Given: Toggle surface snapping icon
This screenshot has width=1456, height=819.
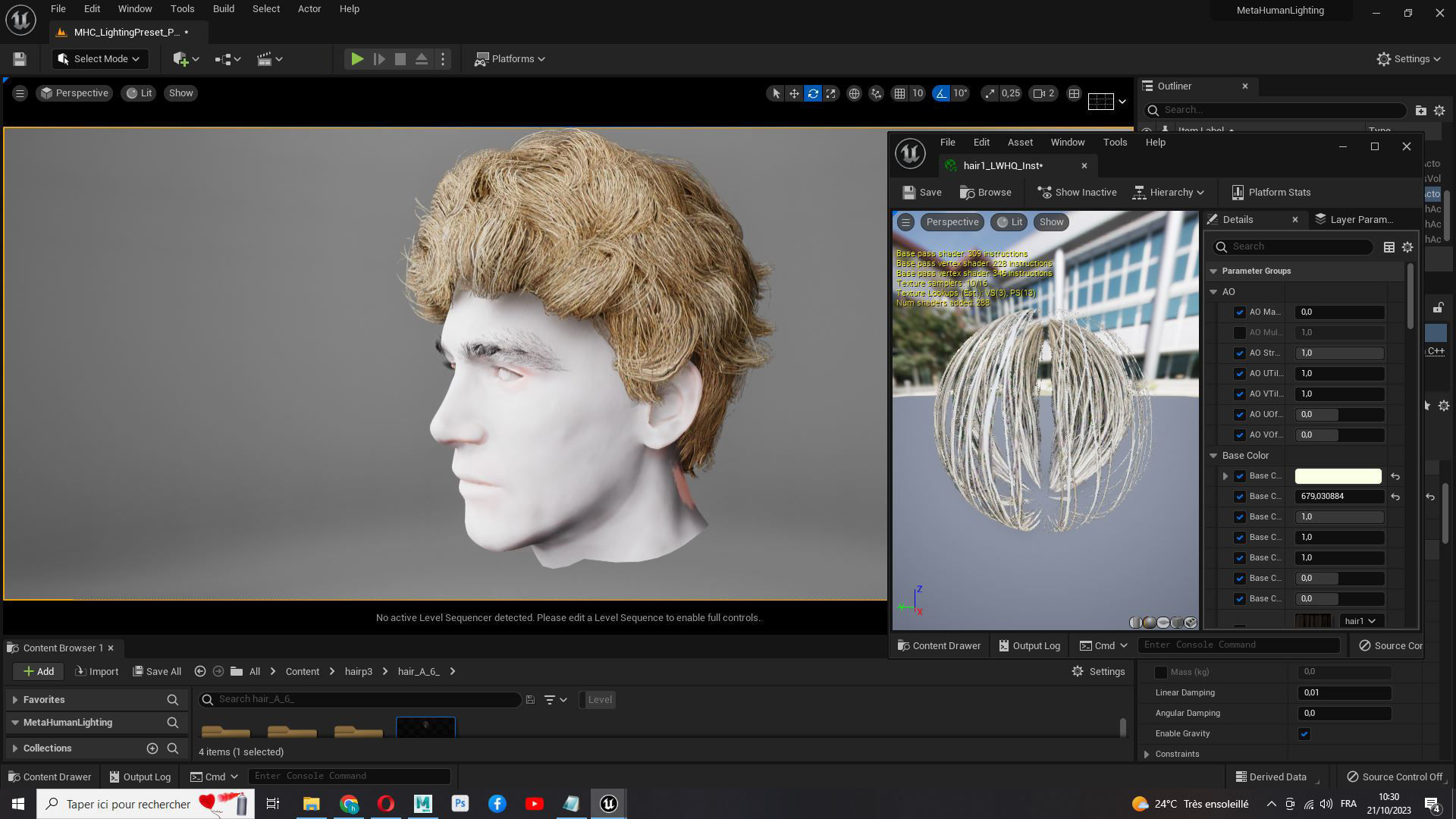Looking at the screenshot, I should point(876,93).
